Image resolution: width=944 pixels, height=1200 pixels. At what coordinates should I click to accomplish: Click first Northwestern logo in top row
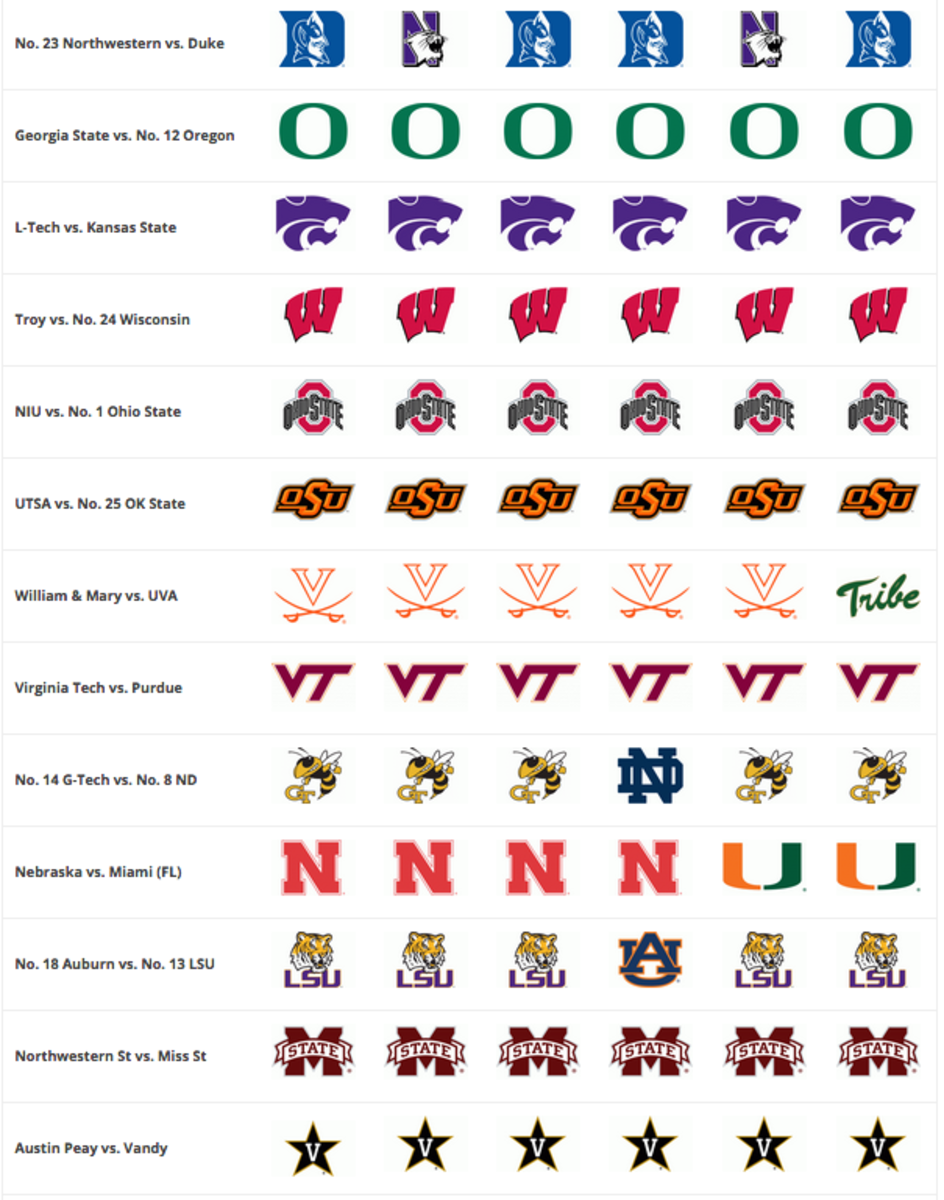tap(425, 41)
